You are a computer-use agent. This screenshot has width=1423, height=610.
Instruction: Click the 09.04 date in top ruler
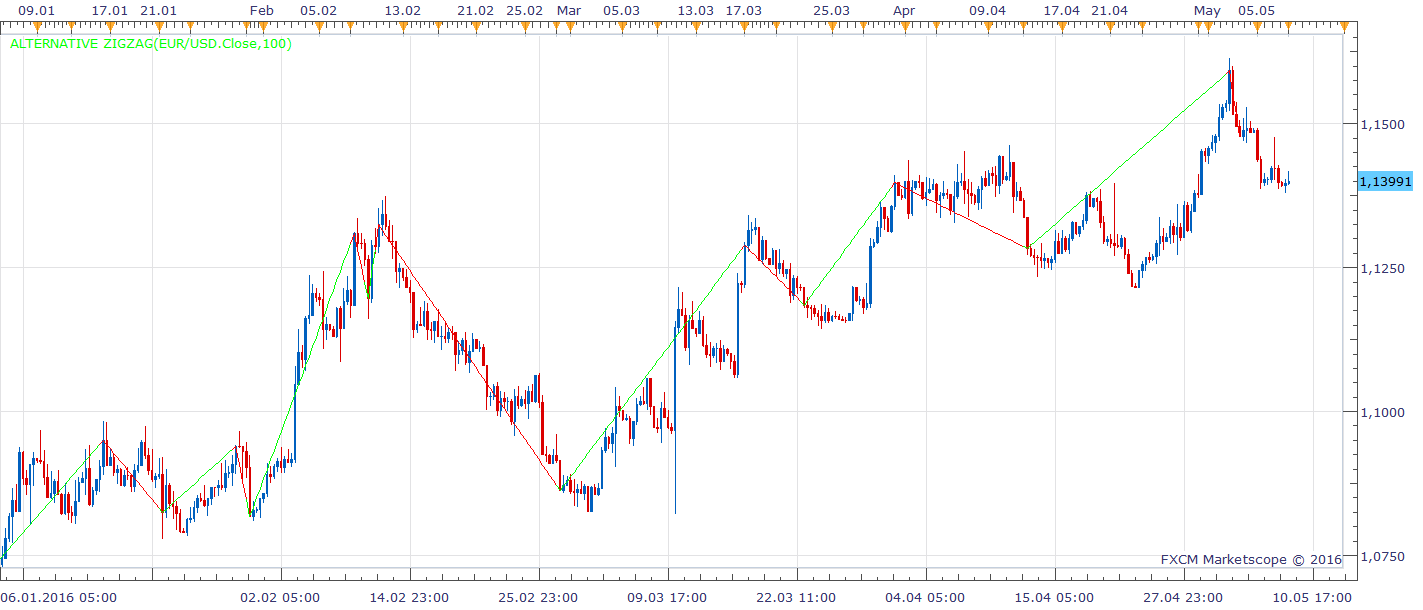988,9
